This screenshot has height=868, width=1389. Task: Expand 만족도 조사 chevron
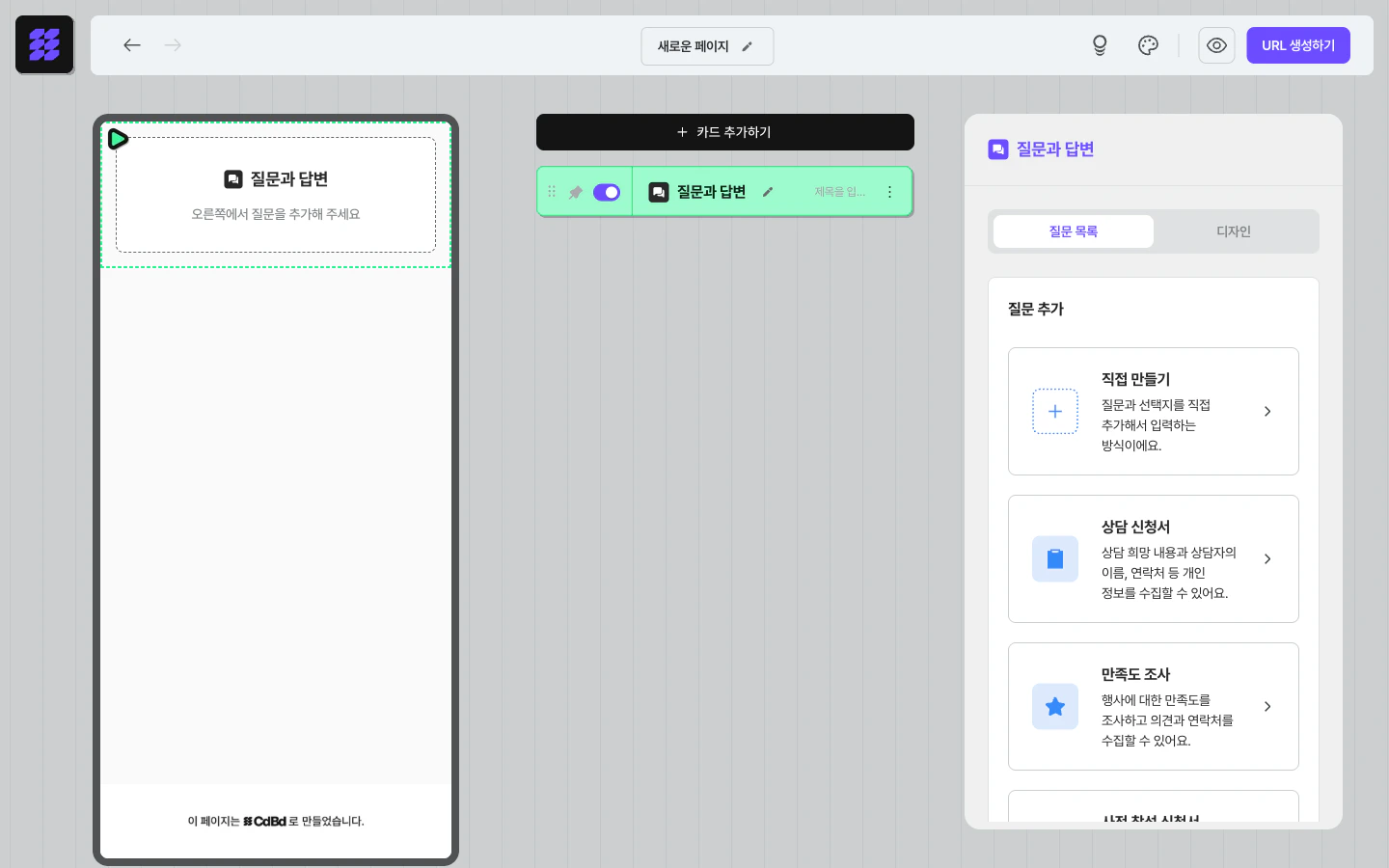1267,707
